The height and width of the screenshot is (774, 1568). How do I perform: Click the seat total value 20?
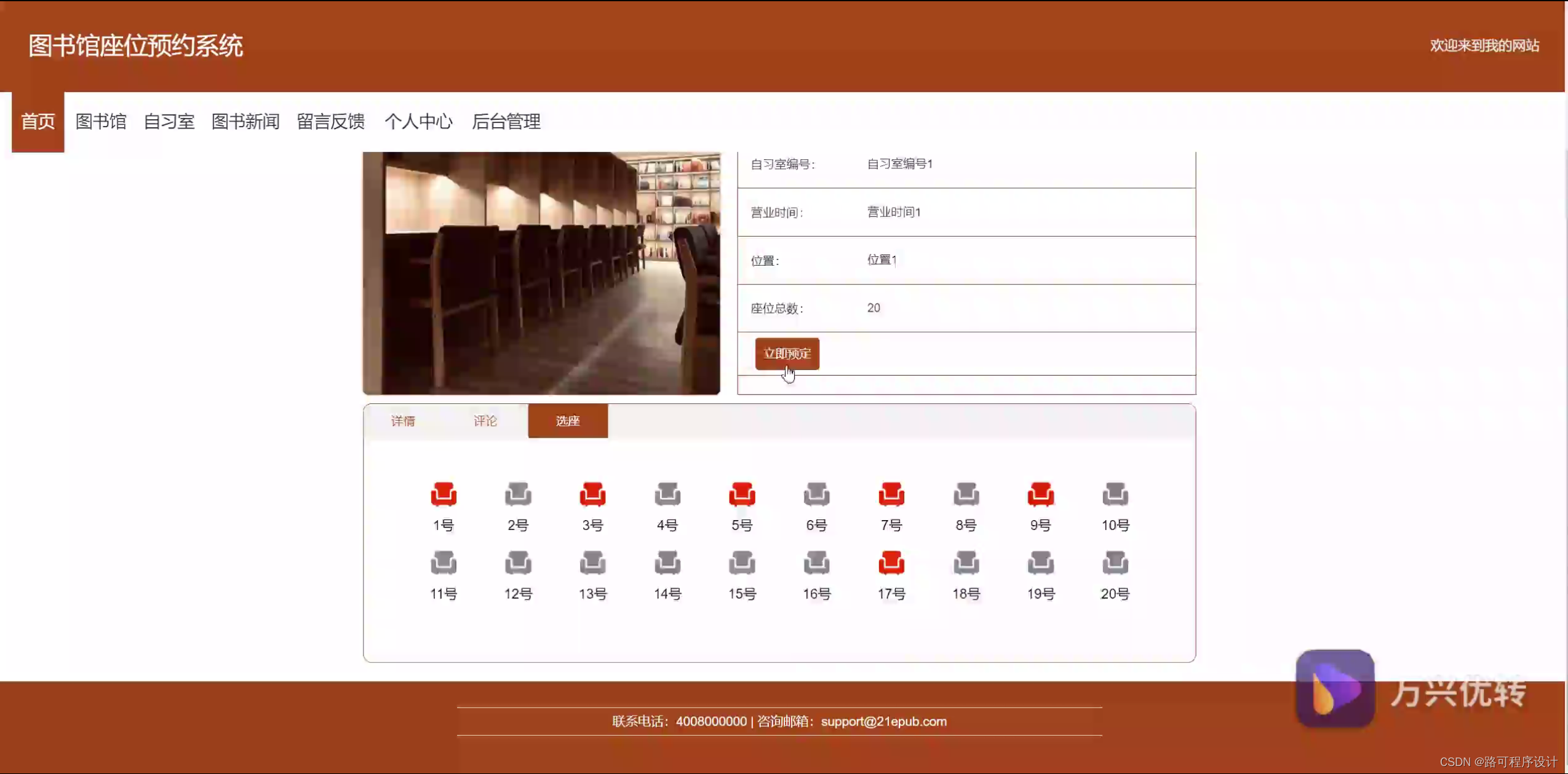[874, 308]
